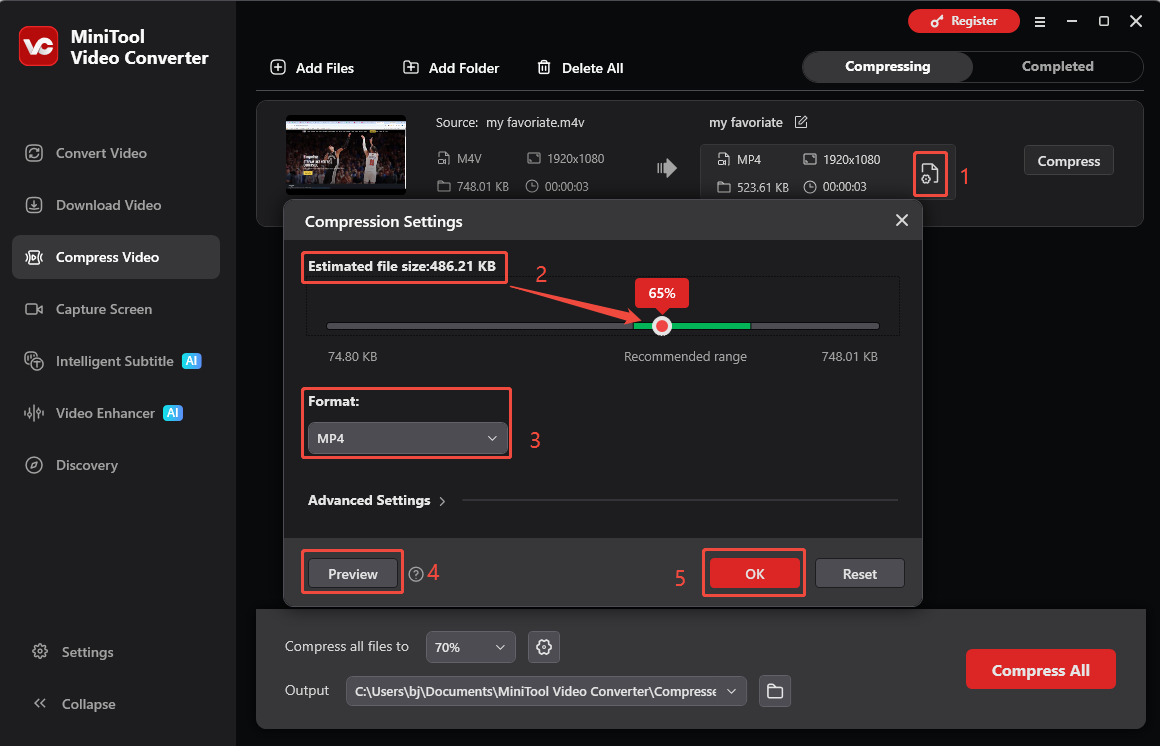Click the Register button
The height and width of the screenshot is (746, 1160).
(963, 21)
